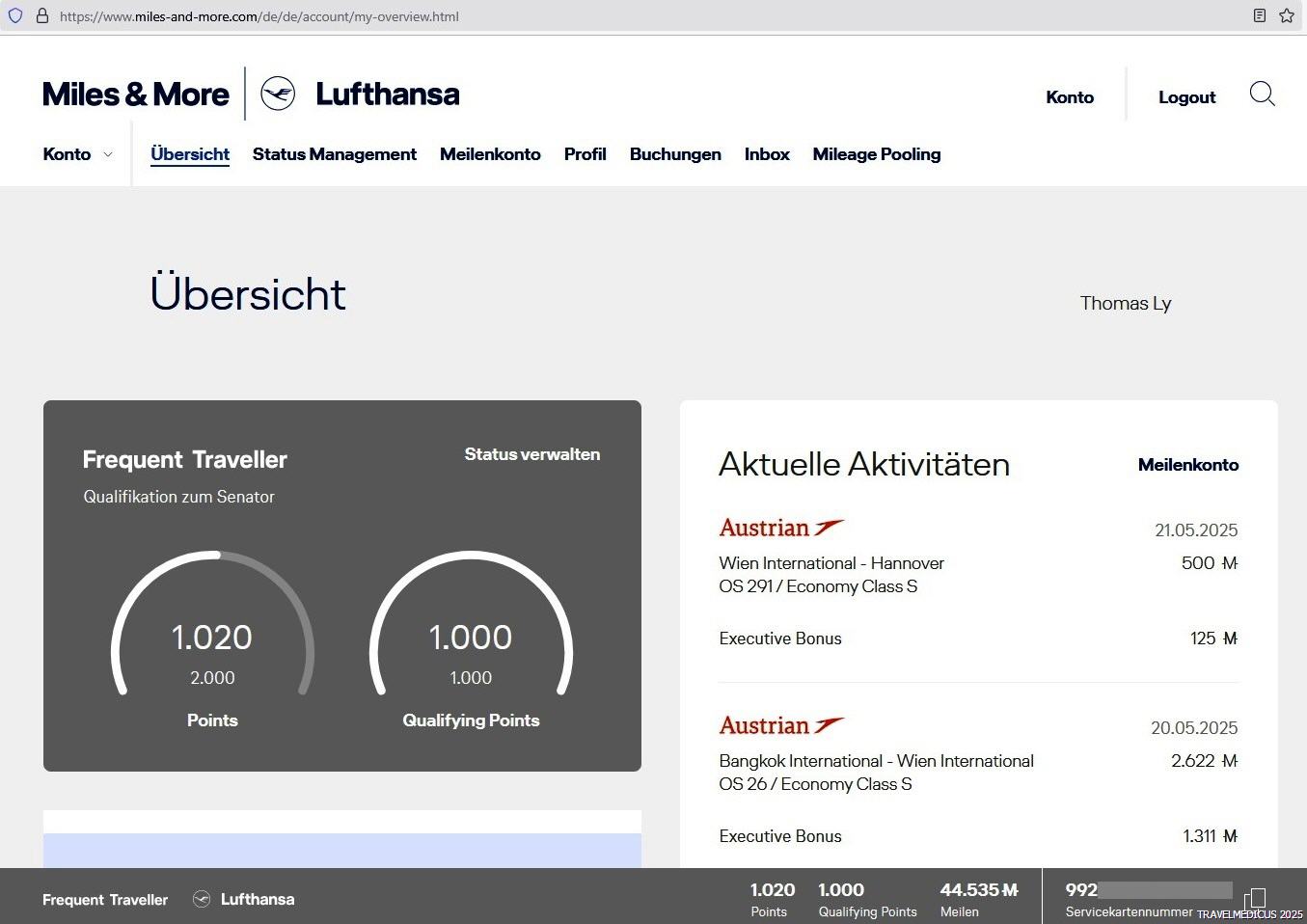Click the Points progress gauge 1.020
1307x924 pixels.
pyautogui.click(x=212, y=625)
